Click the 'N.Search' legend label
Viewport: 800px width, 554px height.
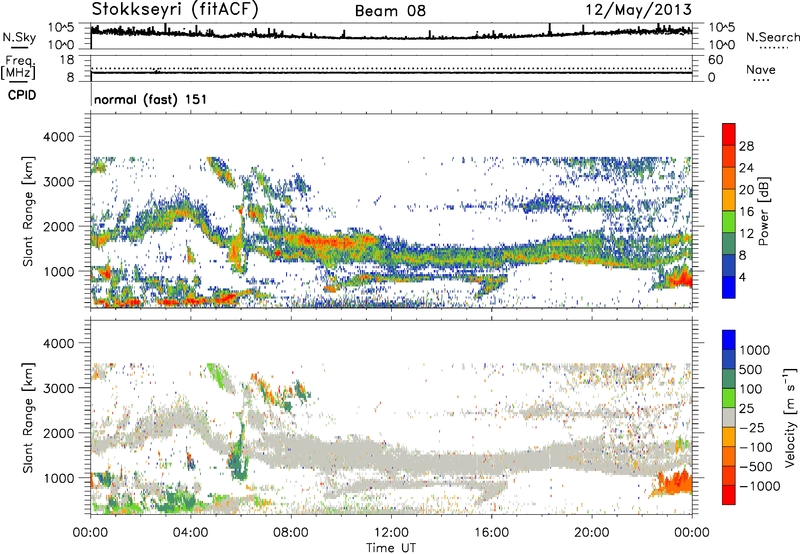click(772, 37)
